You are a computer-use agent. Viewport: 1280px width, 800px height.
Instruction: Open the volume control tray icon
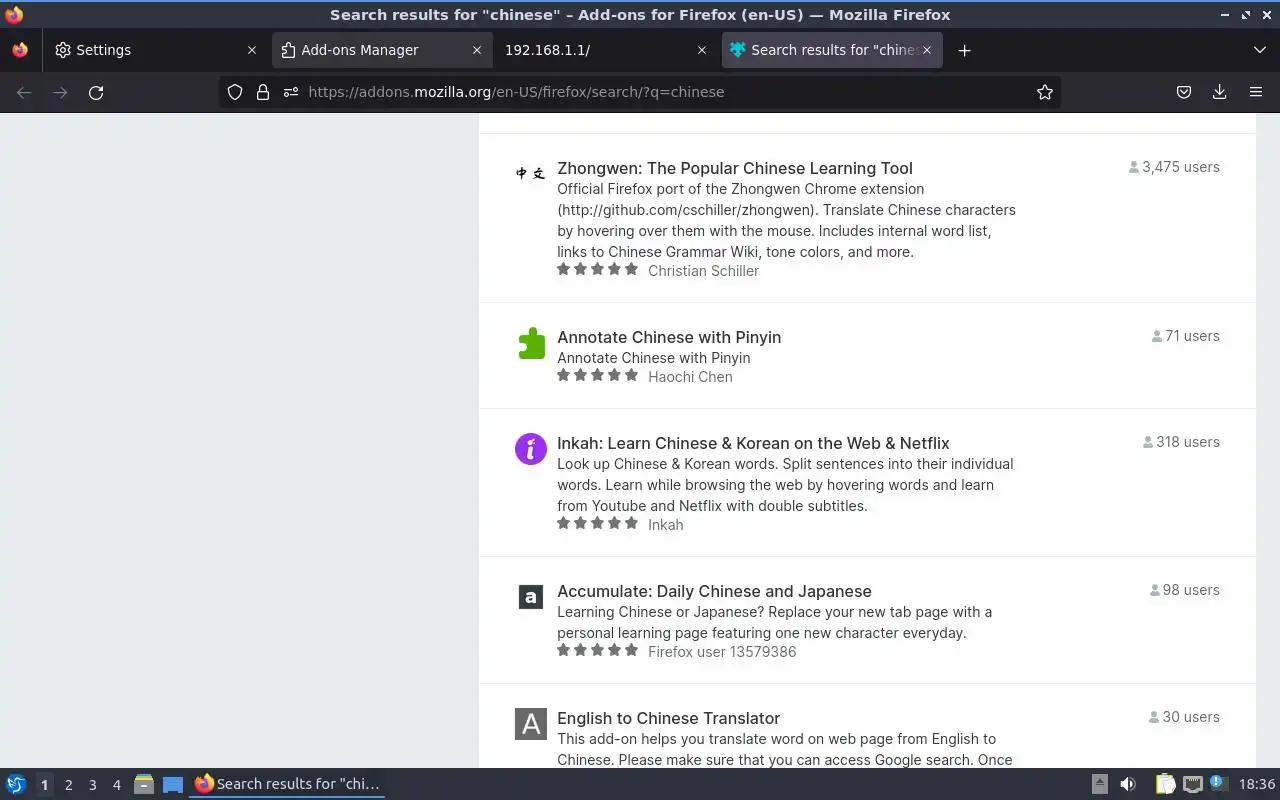tap(1128, 784)
